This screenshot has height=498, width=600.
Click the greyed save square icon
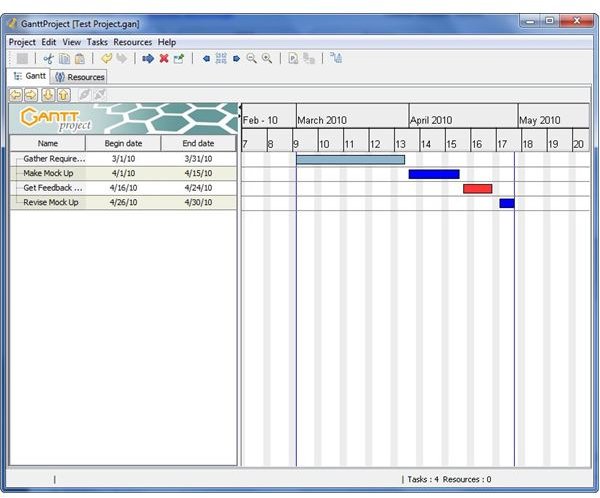pos(22,59)
